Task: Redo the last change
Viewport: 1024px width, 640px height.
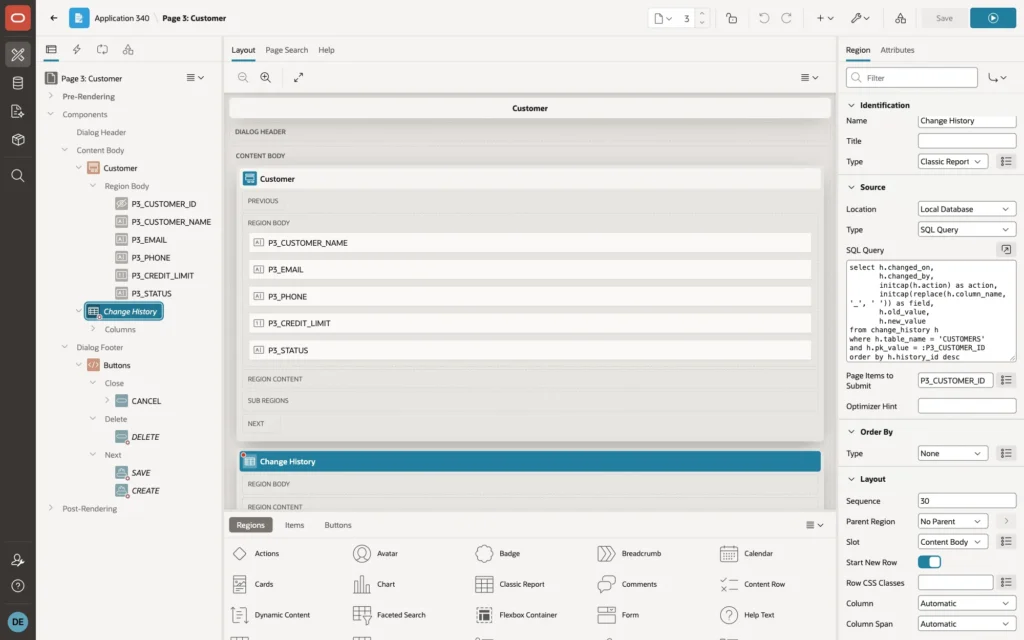Action: click(x=786, y=18)
